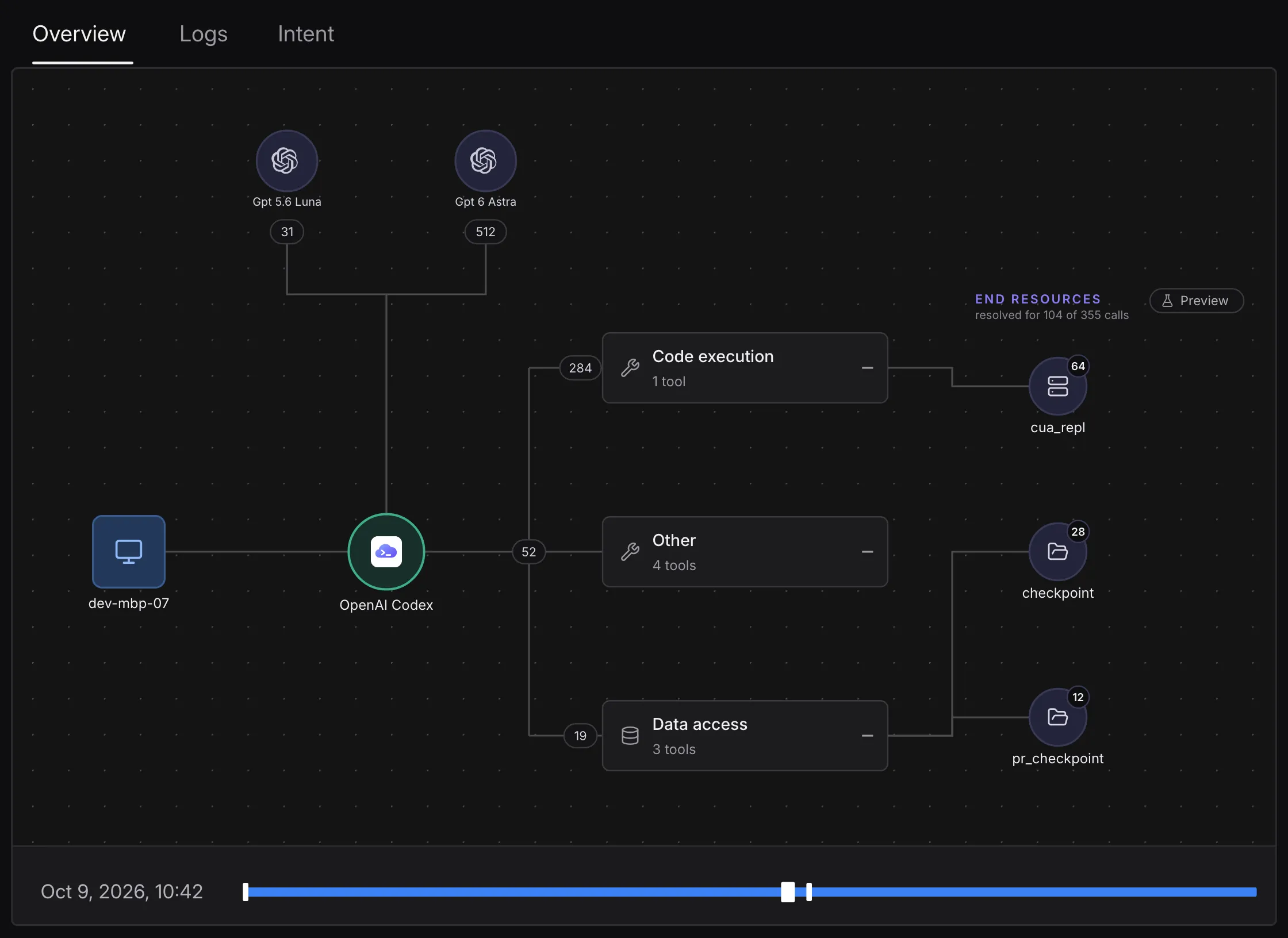
Task: Click the 12 badge on pr_checkpoint
Action: click(x=1078, y=697)
